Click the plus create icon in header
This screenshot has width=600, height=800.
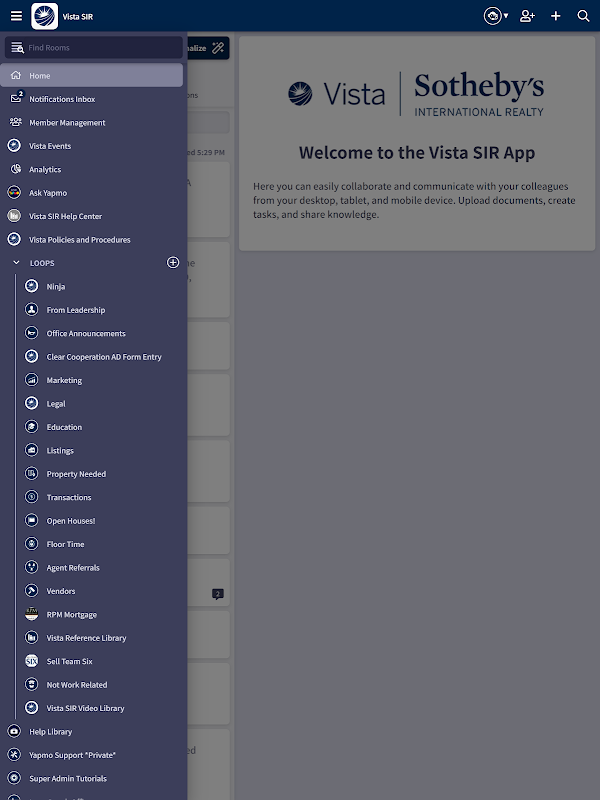(556, 16)
